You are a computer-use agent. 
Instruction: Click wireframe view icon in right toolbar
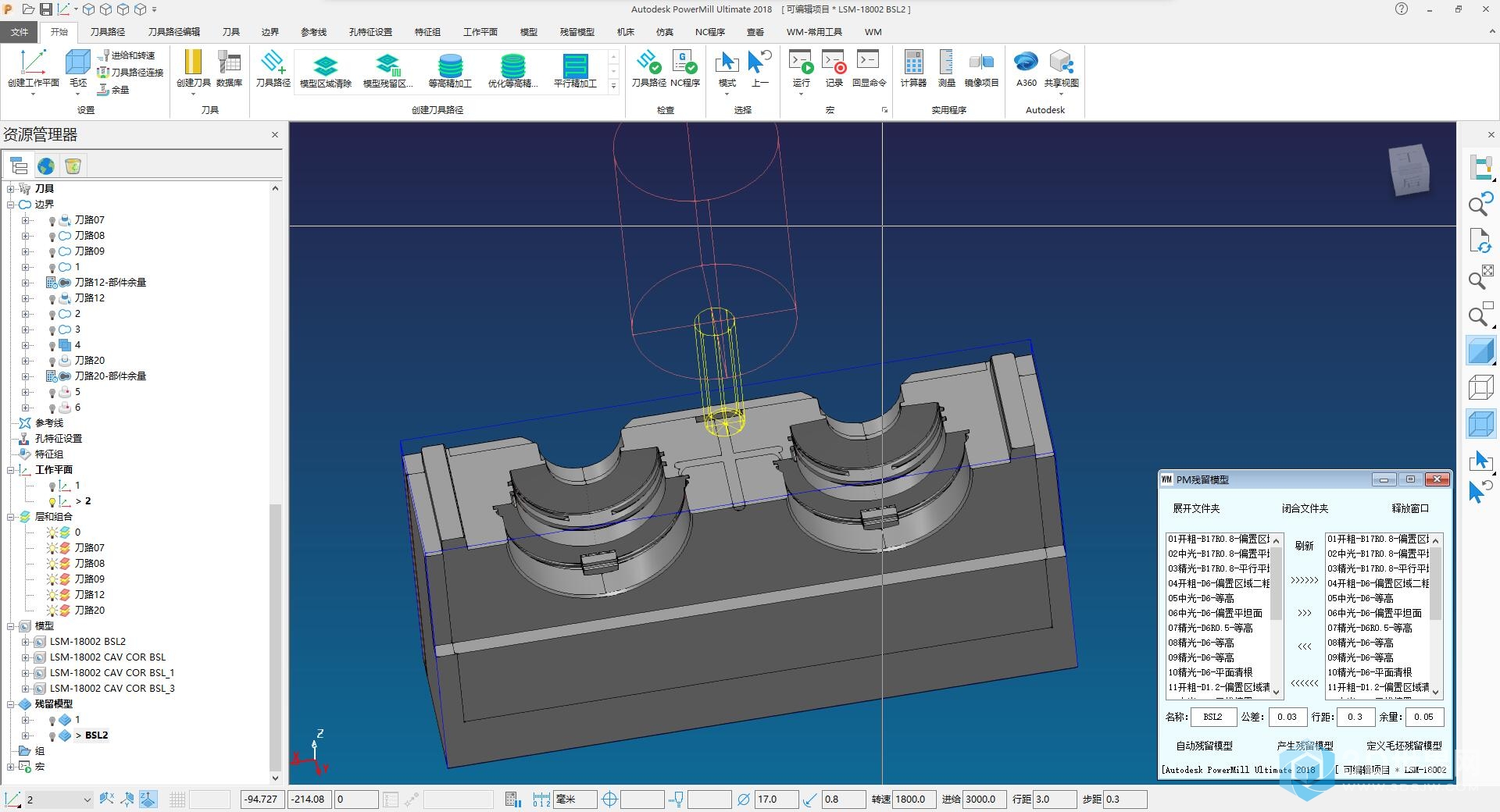pos(1480,387)
